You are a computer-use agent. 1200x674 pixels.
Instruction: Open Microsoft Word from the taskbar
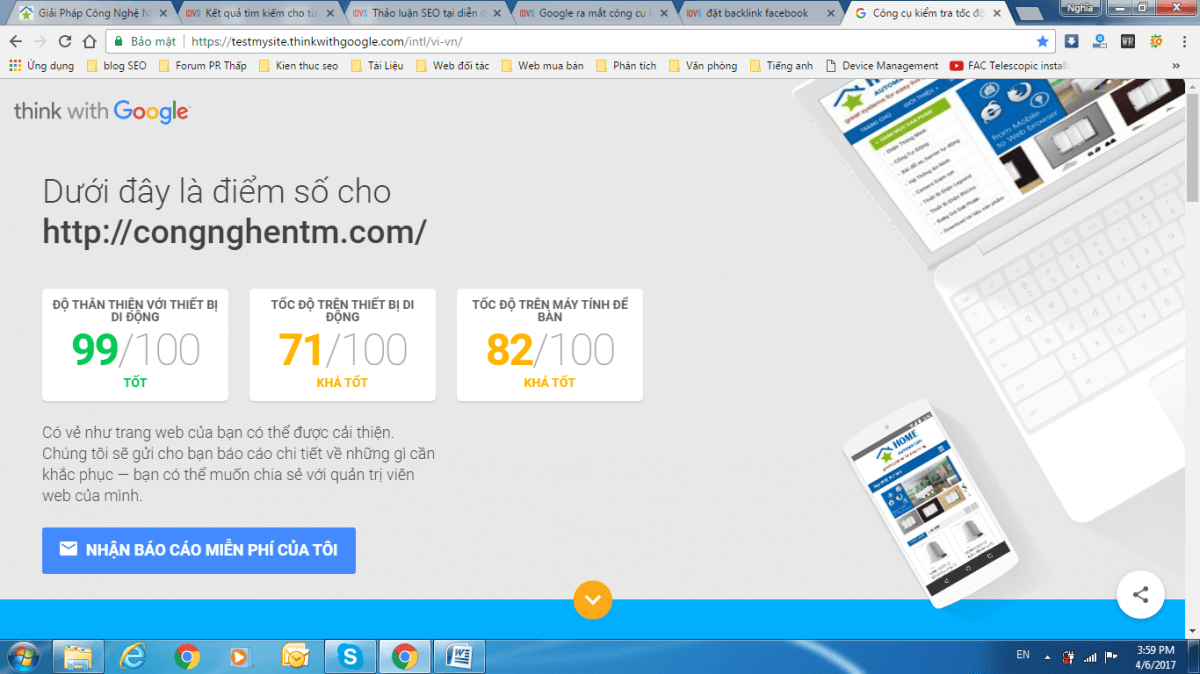tap(460, 656)
